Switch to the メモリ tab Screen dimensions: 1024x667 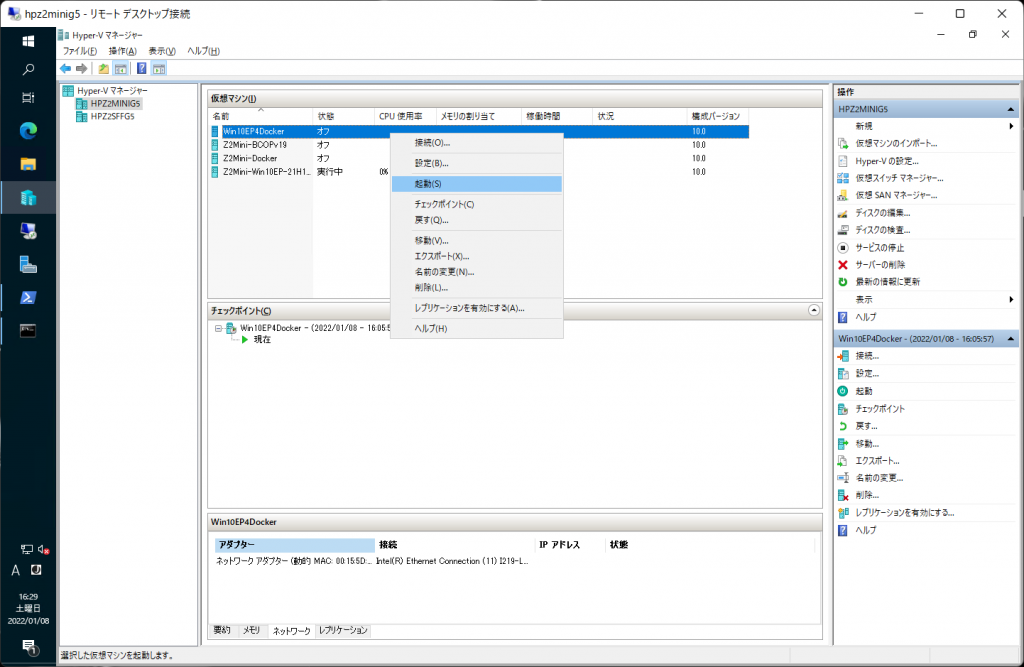coord(251,630)
